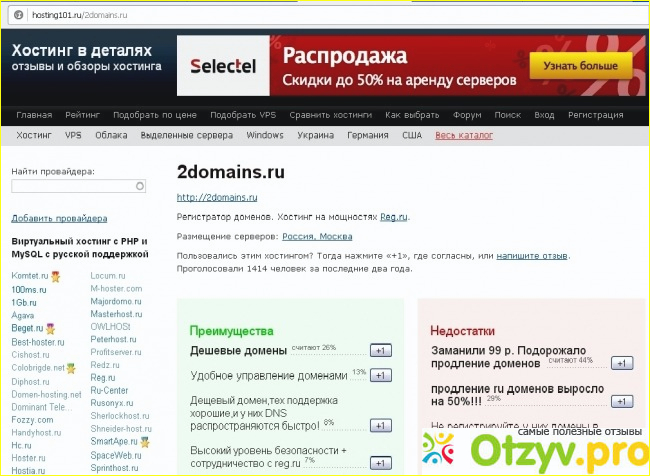Click the award icon beside SmartApe.ru
The image size is (650, 476).
point(144,441)
